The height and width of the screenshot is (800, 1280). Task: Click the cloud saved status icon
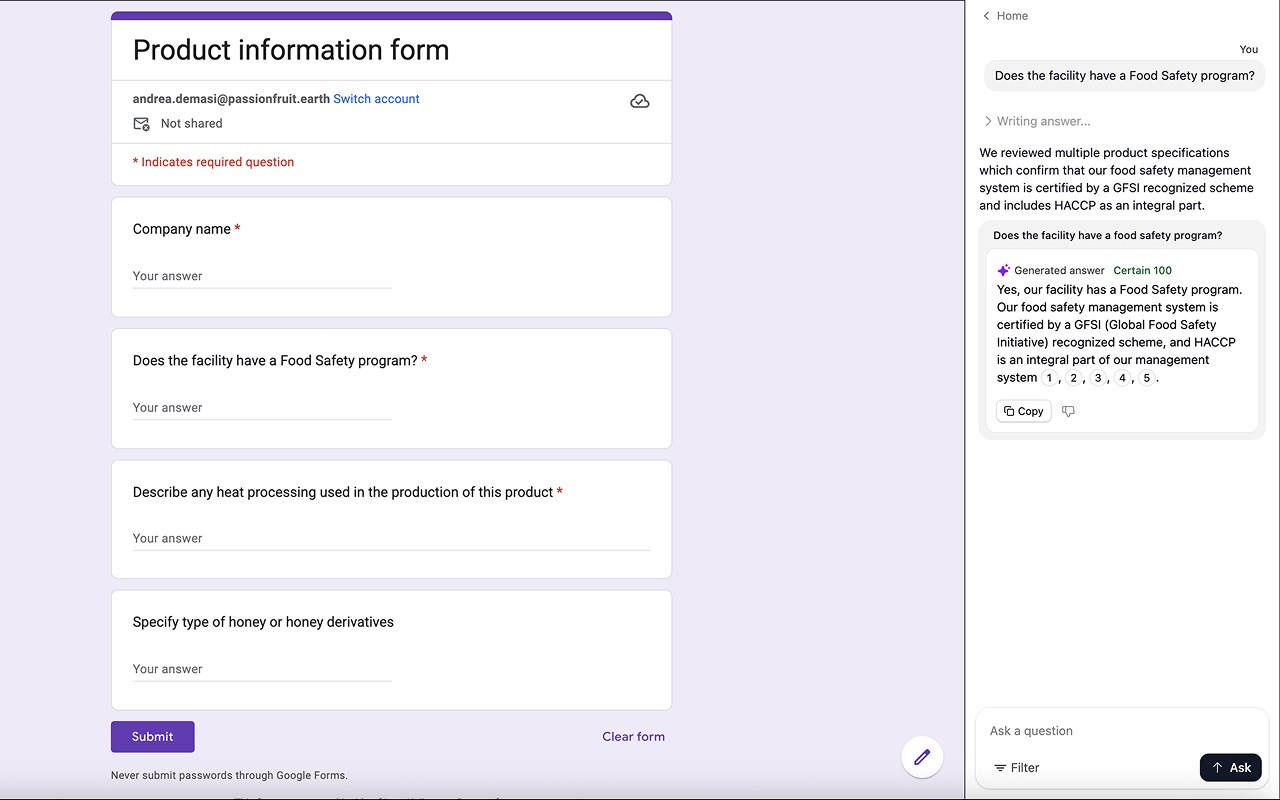tap(640, 101)
